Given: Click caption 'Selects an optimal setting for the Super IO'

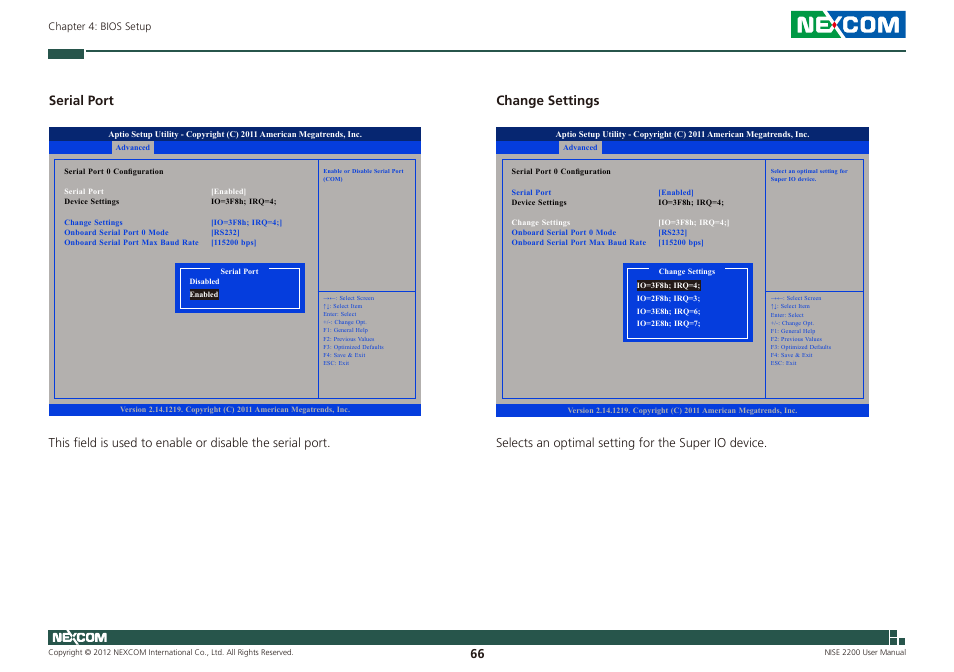Looking at the screenshot, I should click(631, 443).
